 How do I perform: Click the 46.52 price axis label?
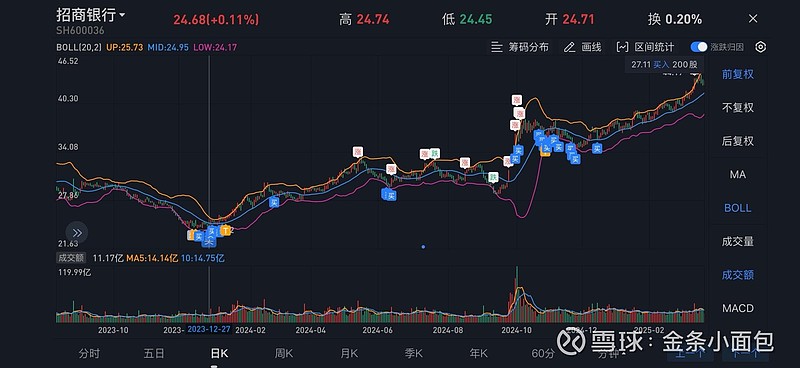pos(67,61)
